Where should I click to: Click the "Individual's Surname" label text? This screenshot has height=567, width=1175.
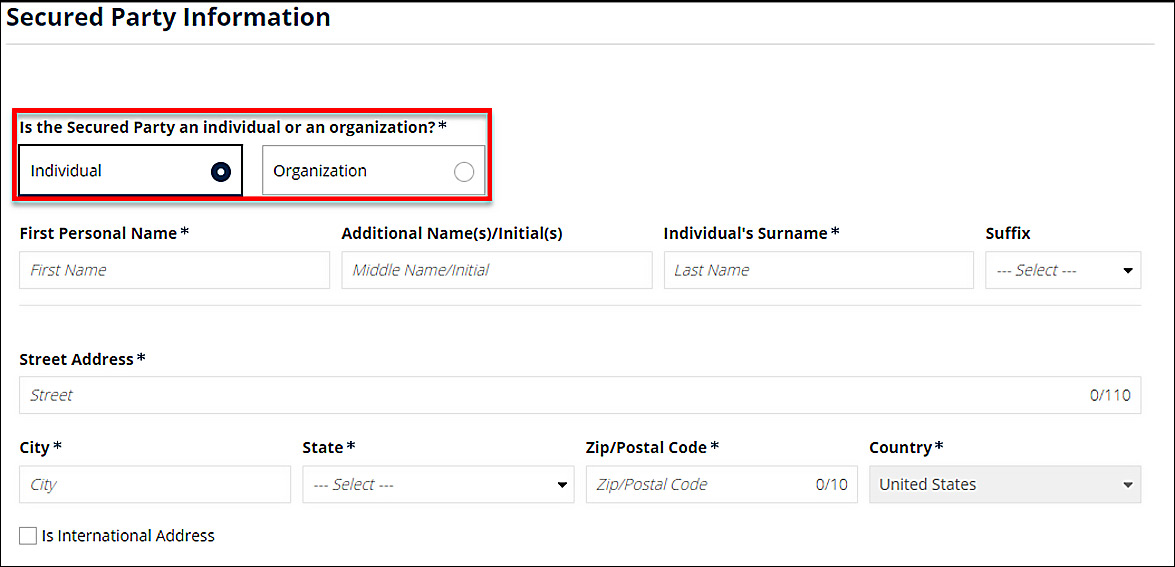745,233
